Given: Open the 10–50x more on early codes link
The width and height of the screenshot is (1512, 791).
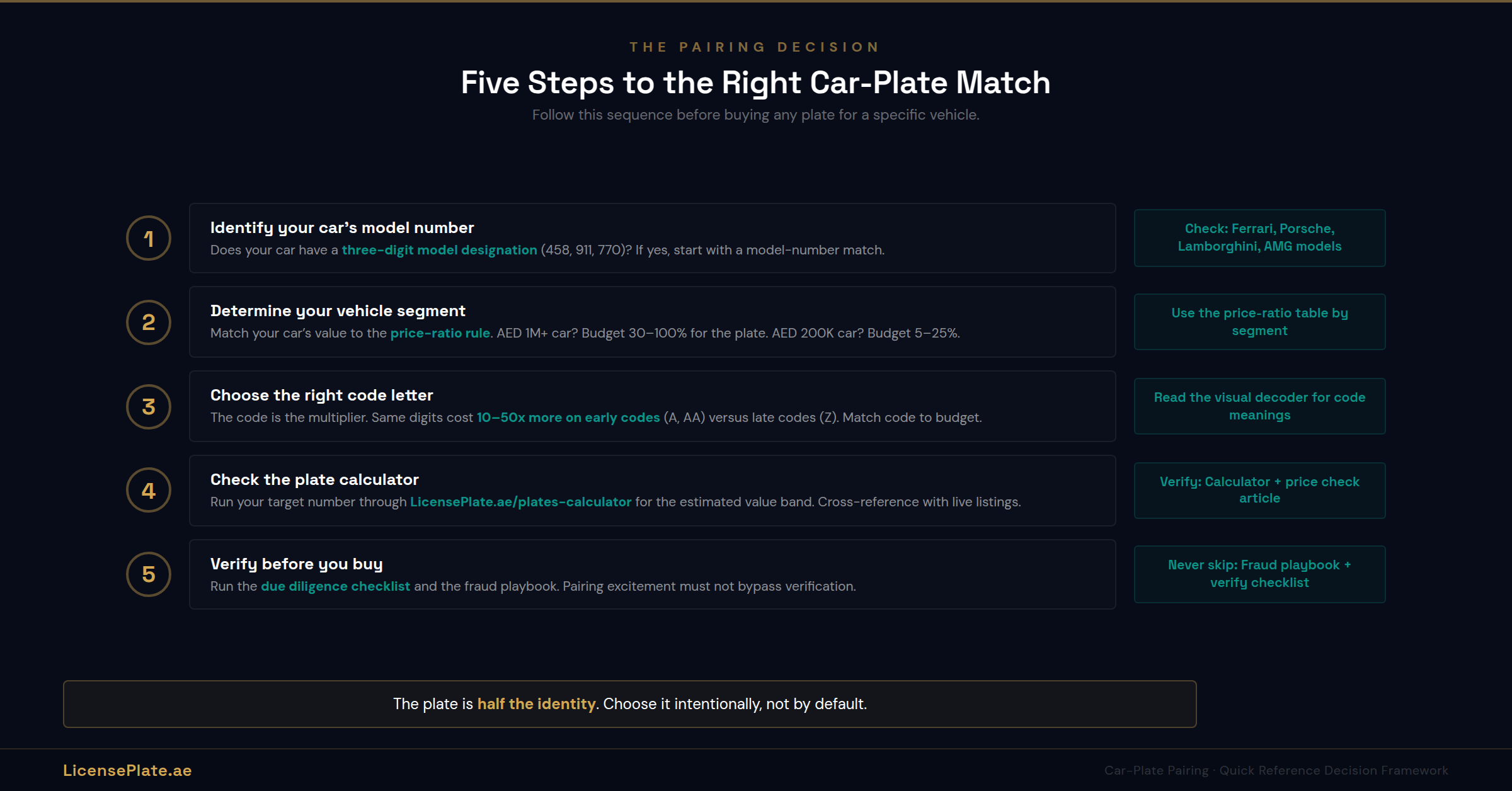Looking at the screenshot, I should (x=567, y=417).
